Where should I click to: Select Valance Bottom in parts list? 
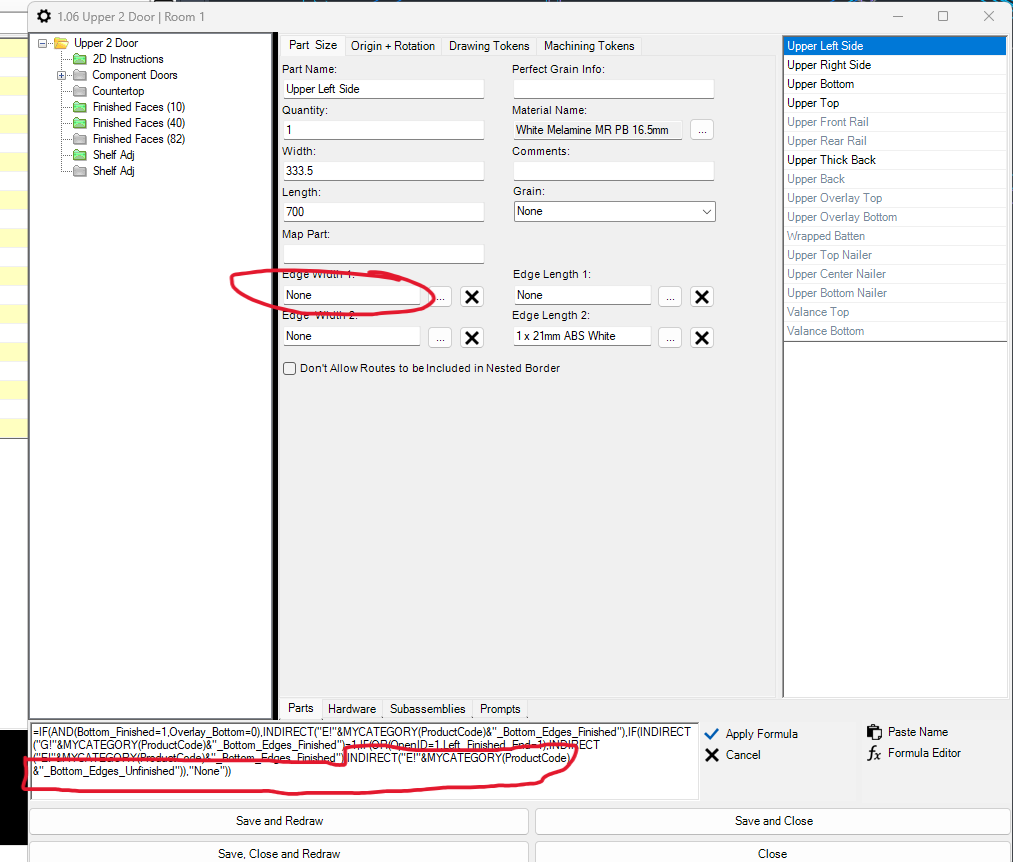895,331
